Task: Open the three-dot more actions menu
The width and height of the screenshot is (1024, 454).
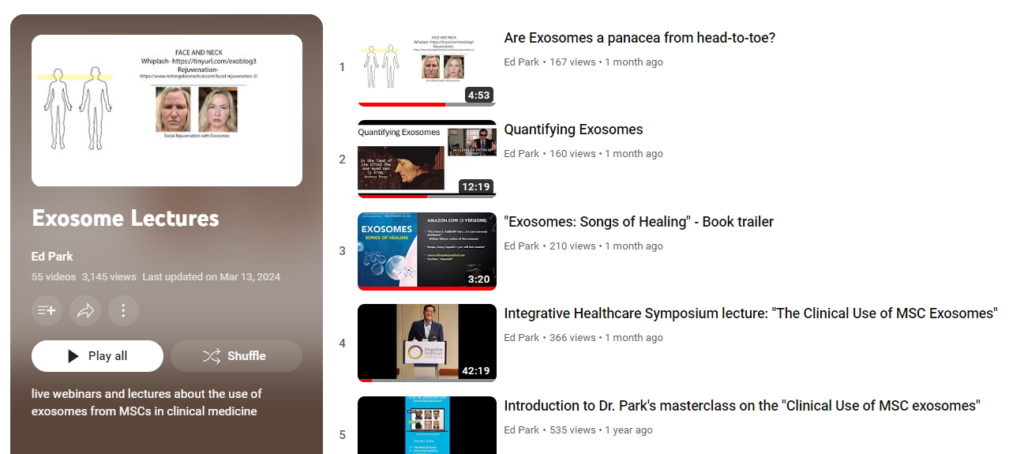Action: click(x=123, y=311)
